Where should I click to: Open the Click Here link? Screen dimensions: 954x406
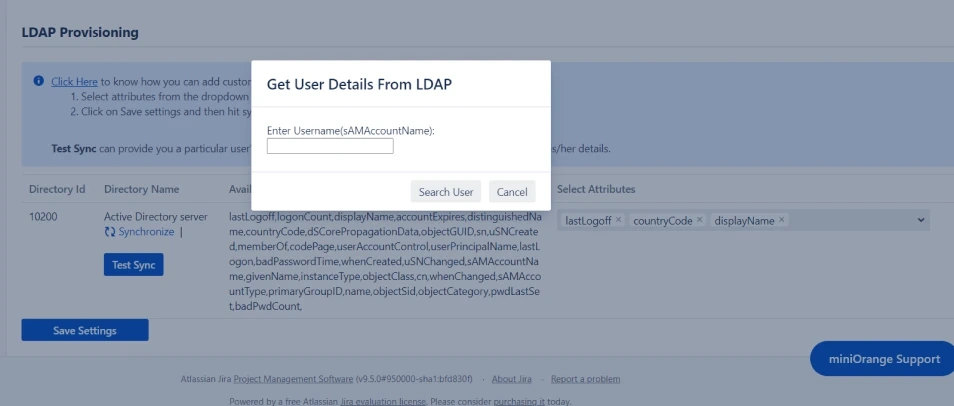(74, 82)
